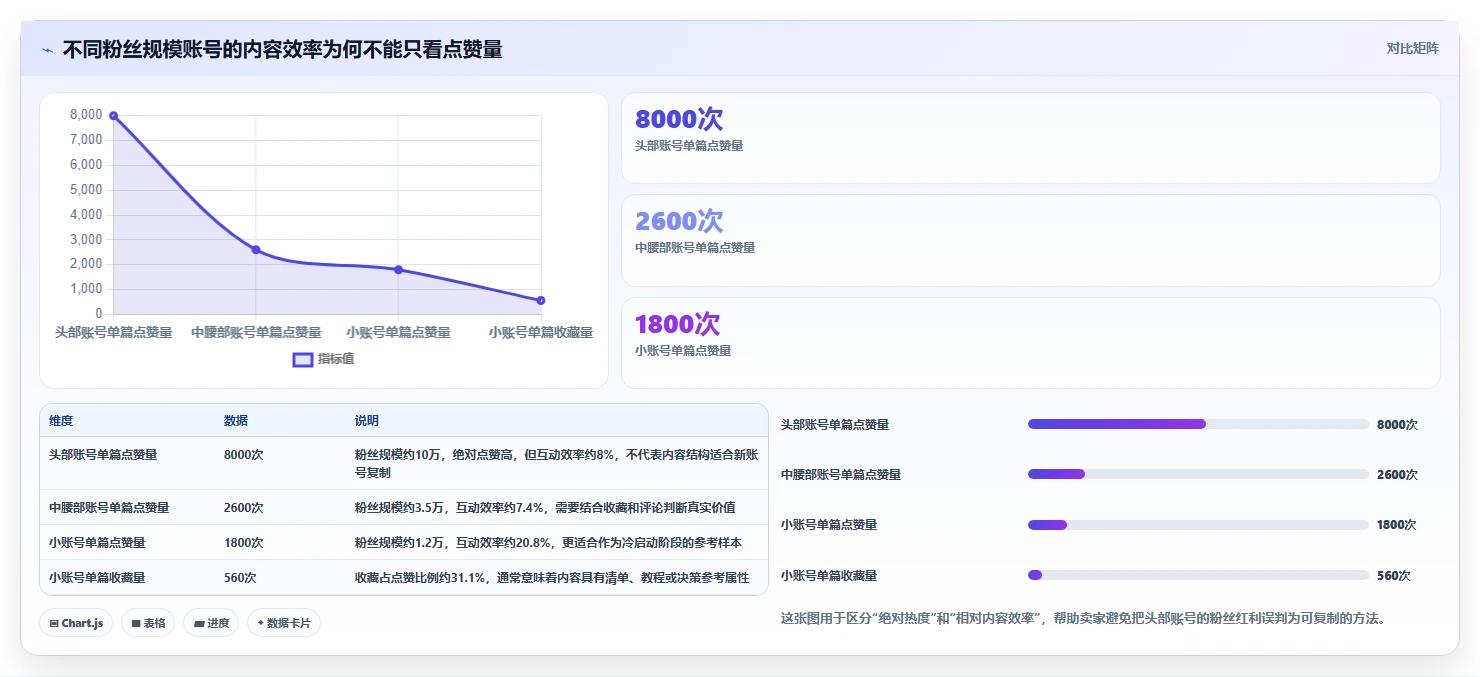Screen dimensions: 1480x677
Task: Click the 8000次 card value
Action: pyautogui.click(x=679, y=119)
